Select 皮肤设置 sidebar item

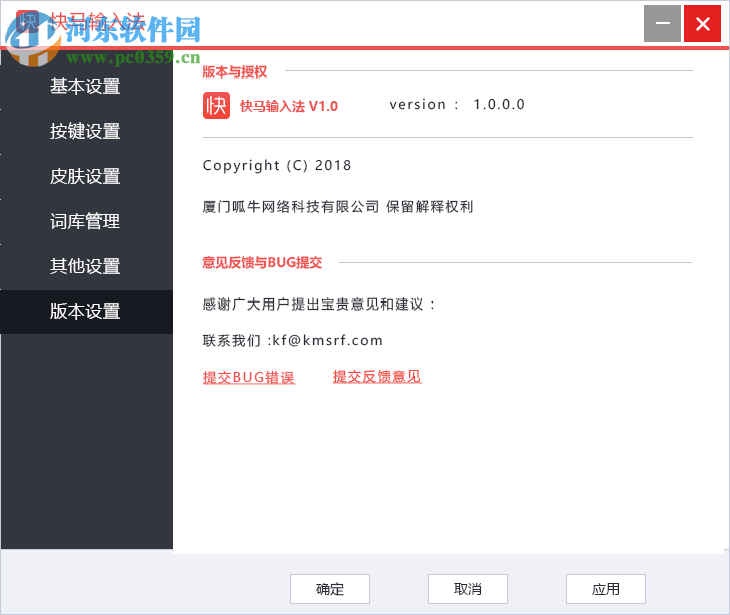pyautogui.click(x=86, y=176)
